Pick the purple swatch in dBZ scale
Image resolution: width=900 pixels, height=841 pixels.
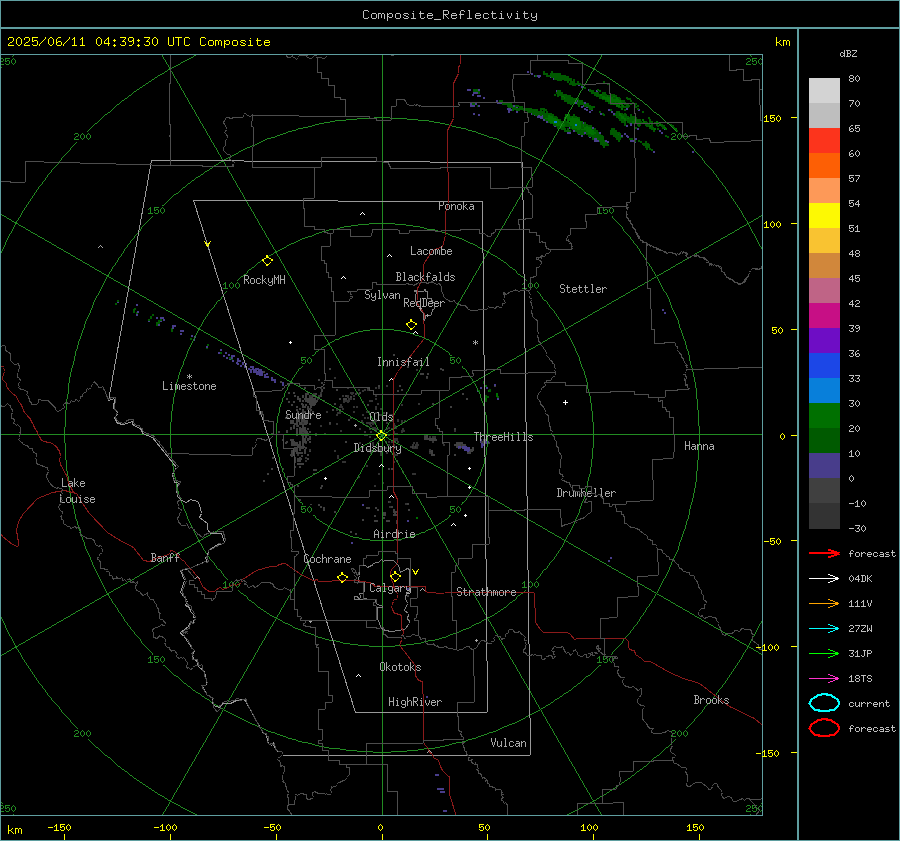click(x=824, y=340)
